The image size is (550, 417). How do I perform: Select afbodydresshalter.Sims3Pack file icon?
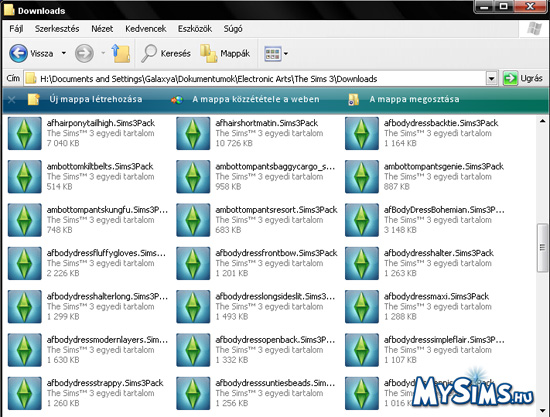click(x=362, y=263)
